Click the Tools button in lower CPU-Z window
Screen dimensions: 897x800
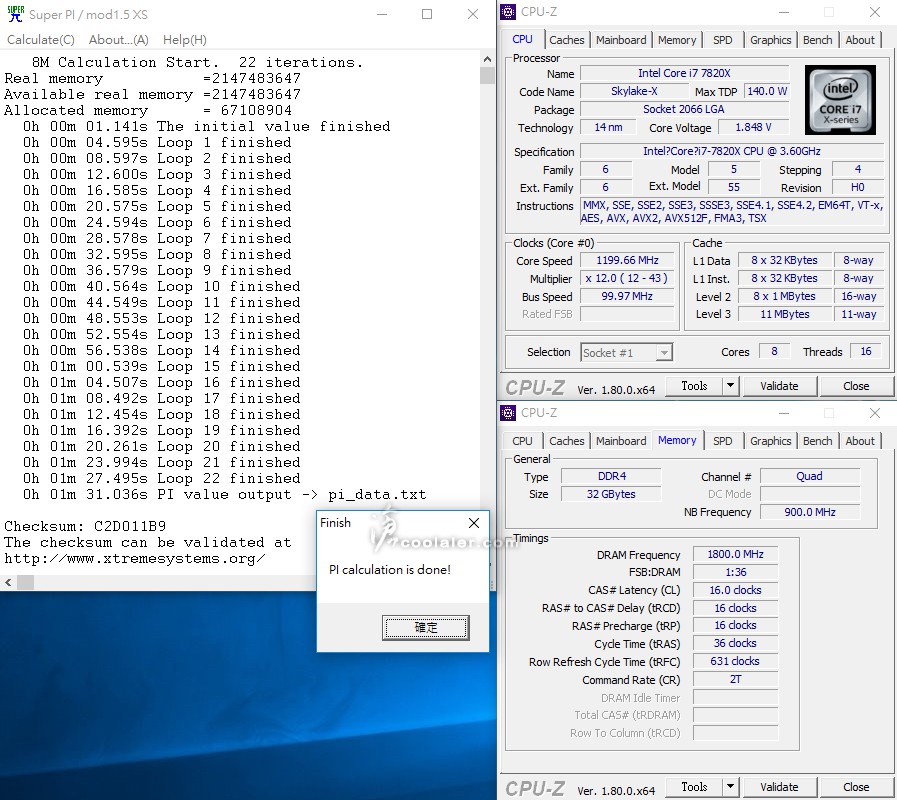[694, 787]
